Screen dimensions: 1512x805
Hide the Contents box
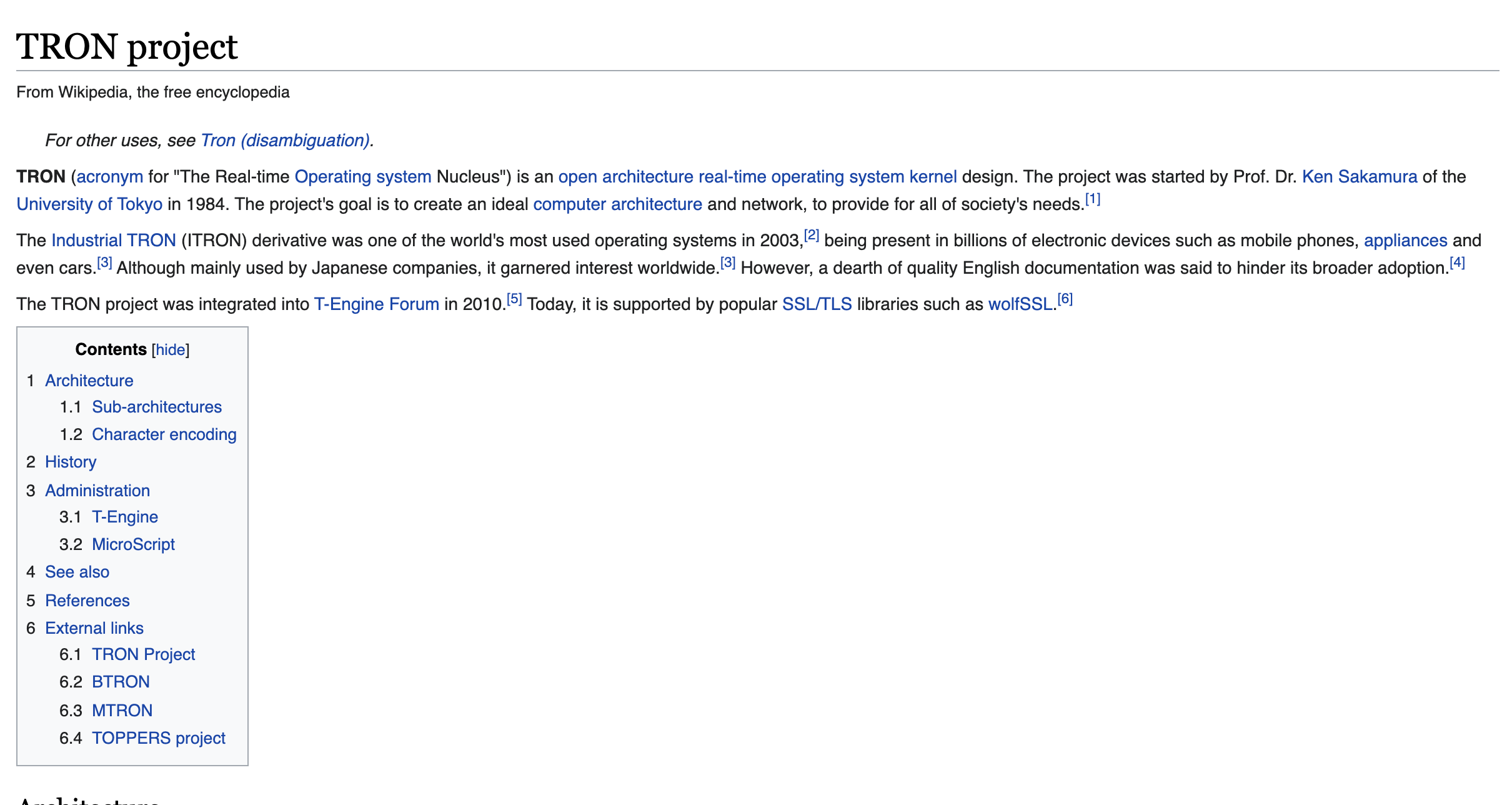171,350
